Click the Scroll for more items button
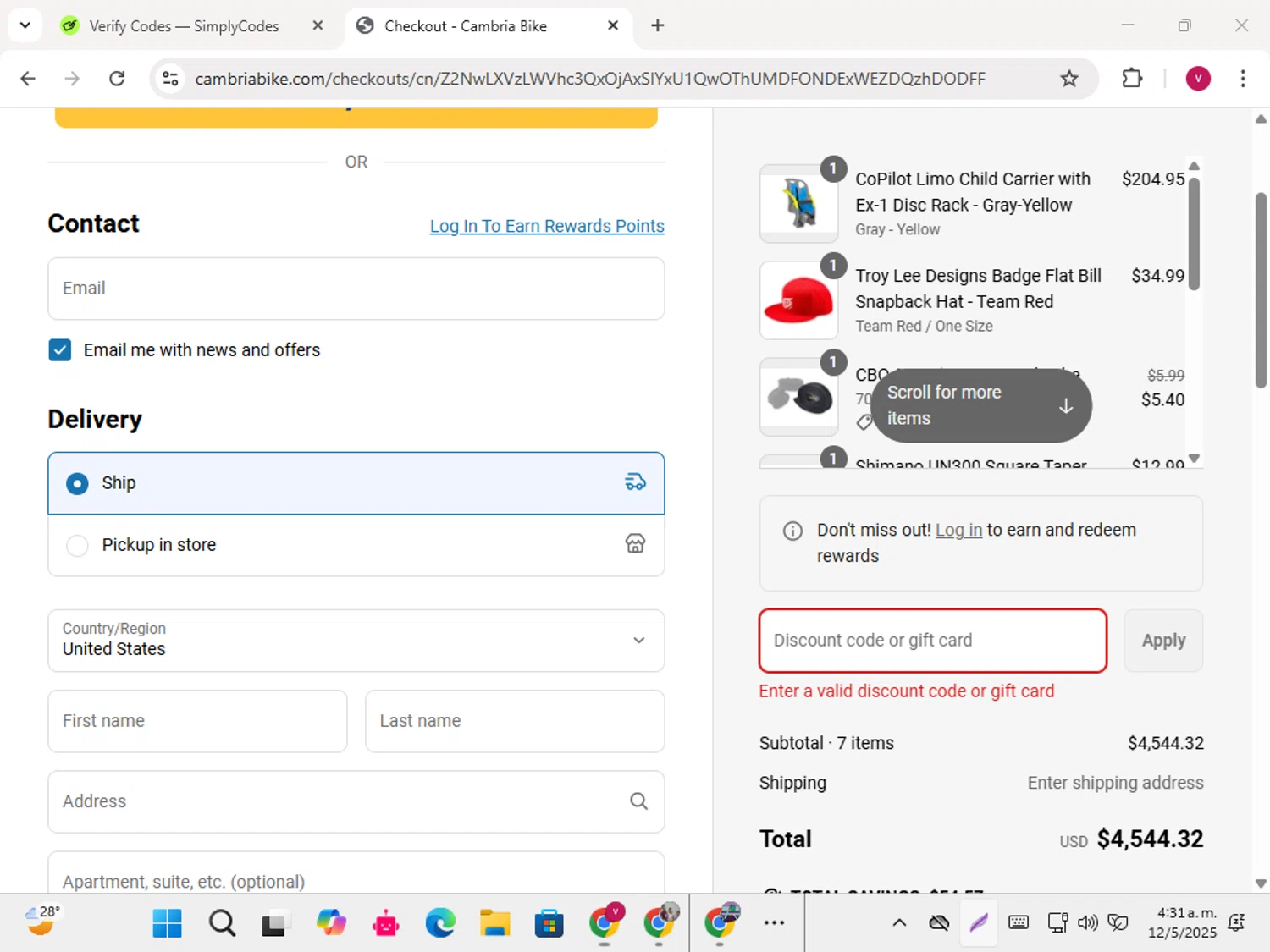Image resolution: width=1270 pixels, height=952 pixels. click(x=980, y=405)
